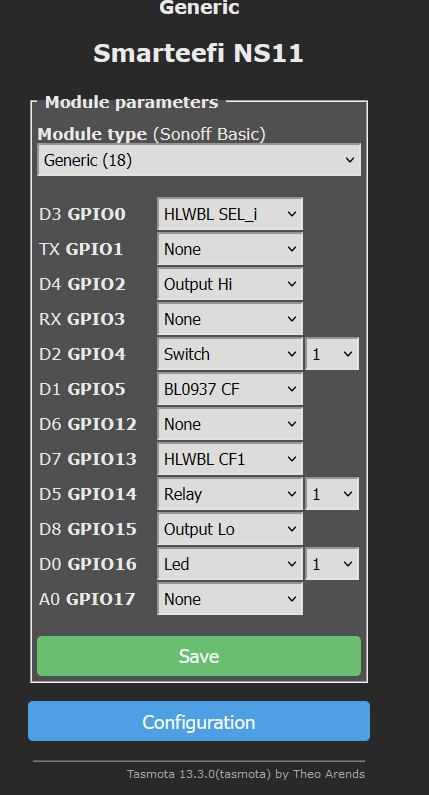Open the GPIO5 BL0937 CF dropdown
Image resolution: width=429 pixels, height=795 pixels.
pos(230,389)
